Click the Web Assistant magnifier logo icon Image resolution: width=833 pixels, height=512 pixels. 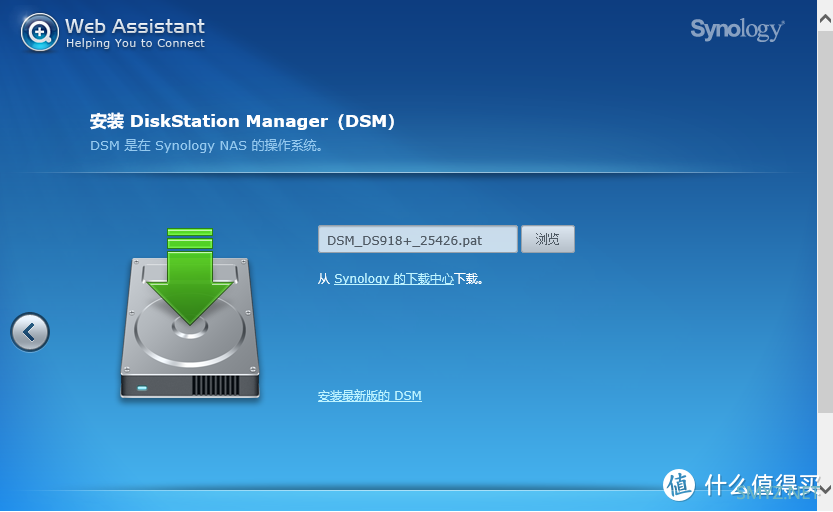coord(39,32)
